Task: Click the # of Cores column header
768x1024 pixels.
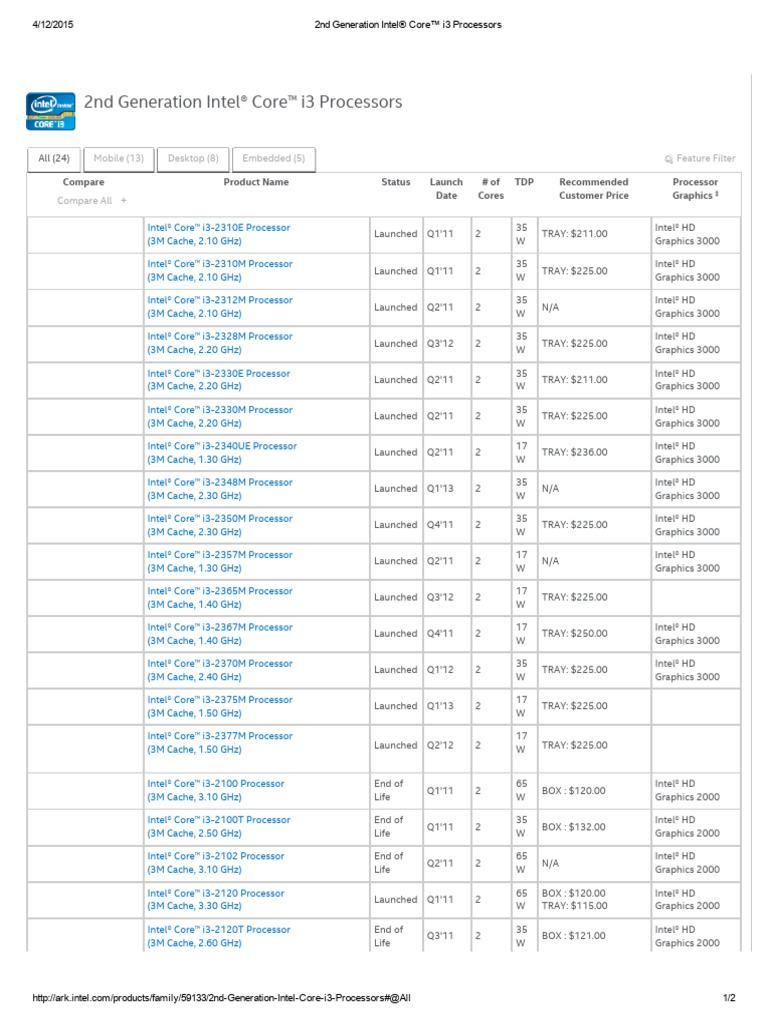Action: tap(491, 189)
